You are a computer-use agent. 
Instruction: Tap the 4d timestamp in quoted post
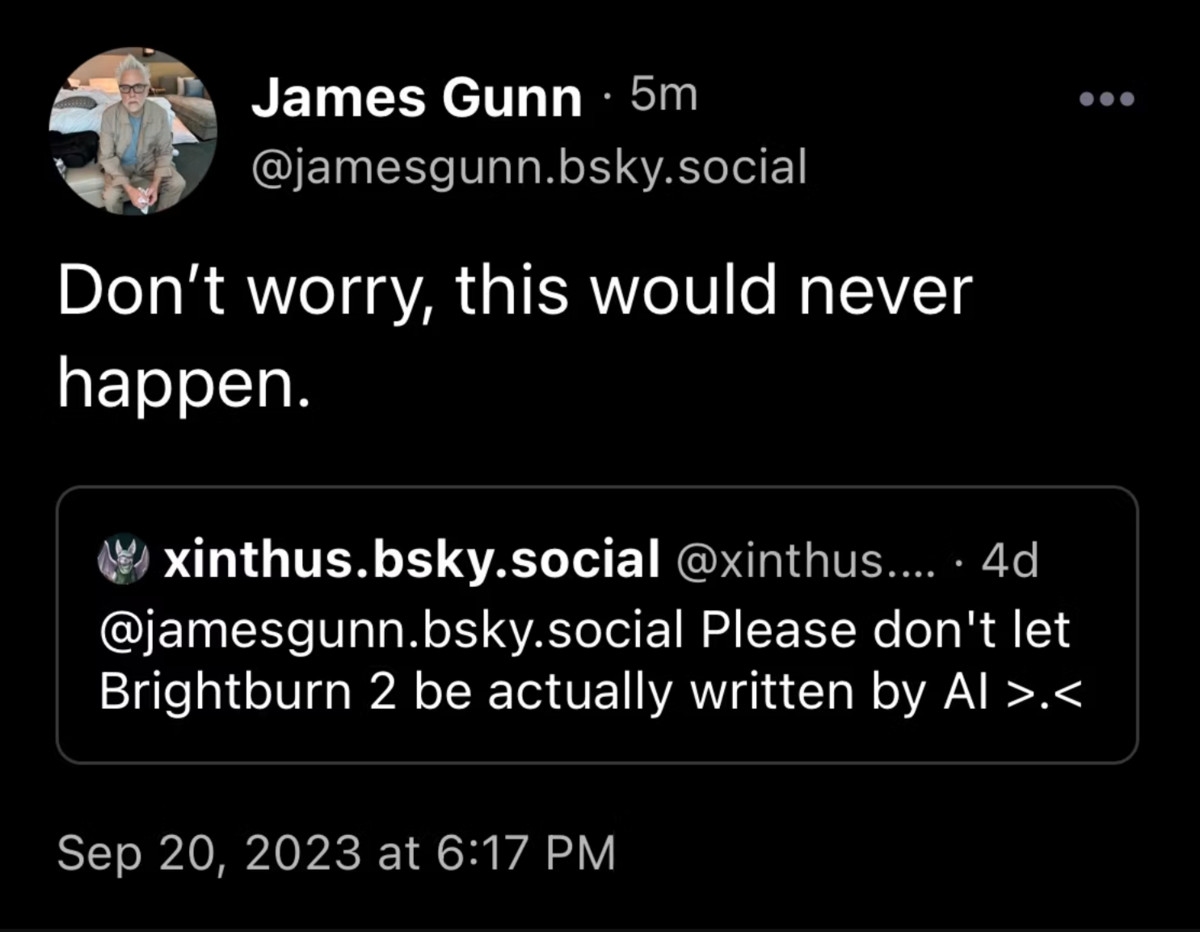click(1010, 562)
